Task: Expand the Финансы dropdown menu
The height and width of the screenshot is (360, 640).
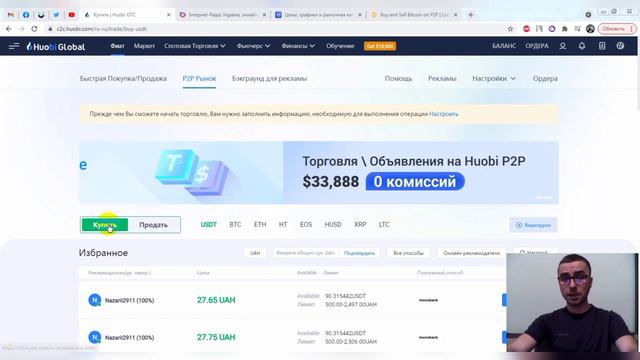Action: click(298, 46)
